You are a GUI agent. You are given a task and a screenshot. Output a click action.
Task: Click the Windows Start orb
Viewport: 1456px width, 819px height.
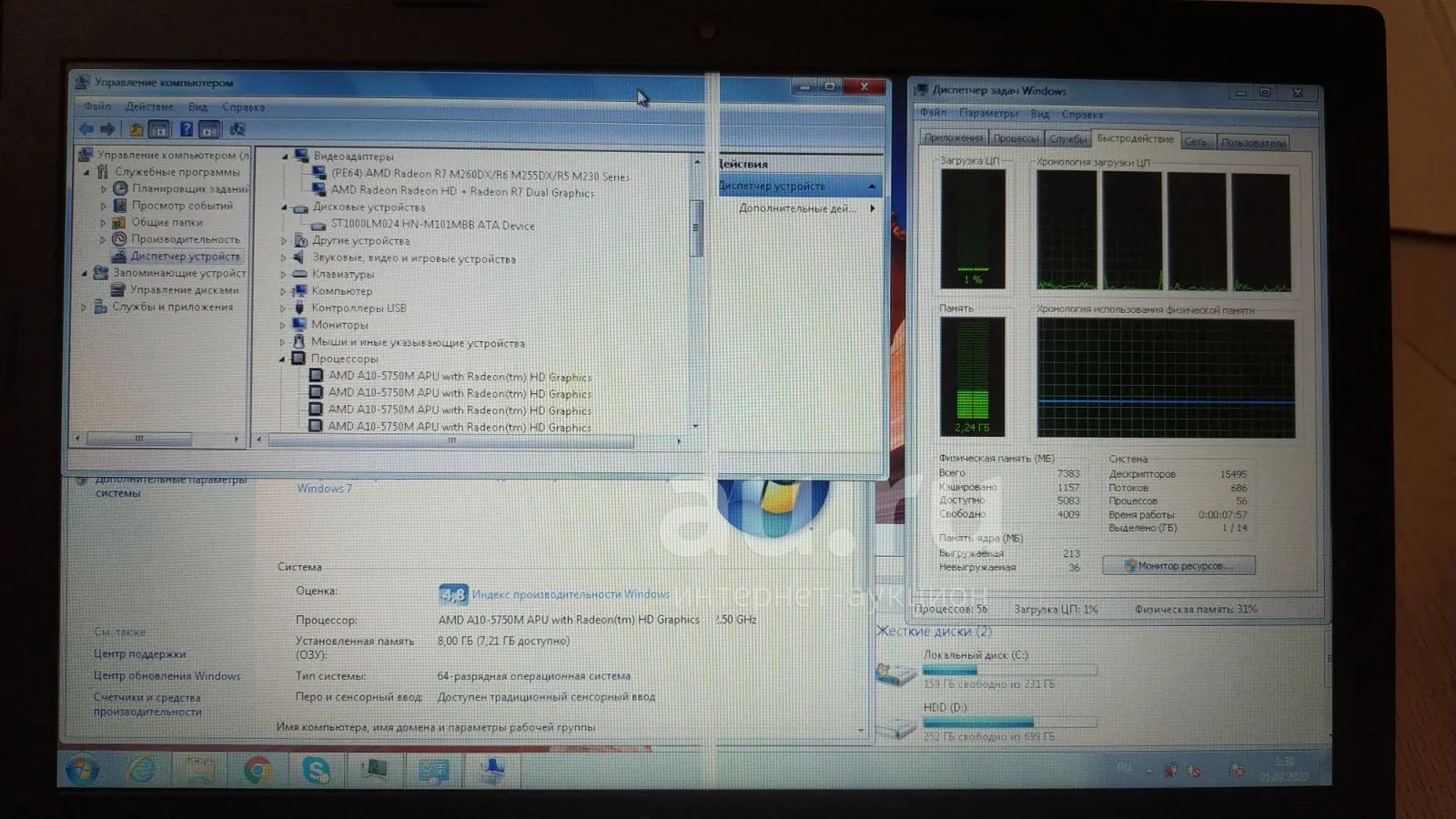pos(82,771)
